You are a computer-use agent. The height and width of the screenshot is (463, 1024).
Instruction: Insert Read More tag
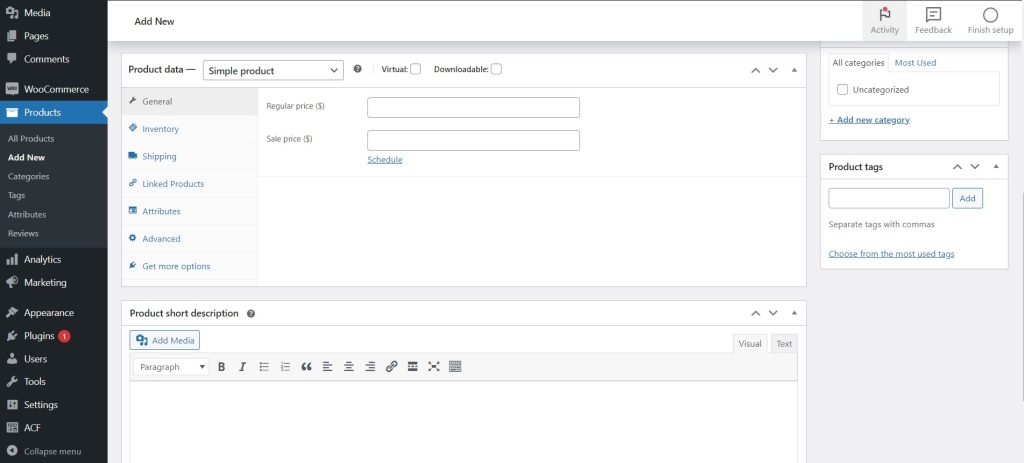pos(412,367)
